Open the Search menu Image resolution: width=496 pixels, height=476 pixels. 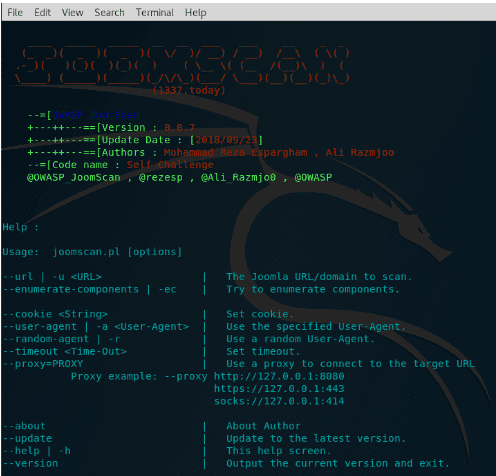[109, 13]
